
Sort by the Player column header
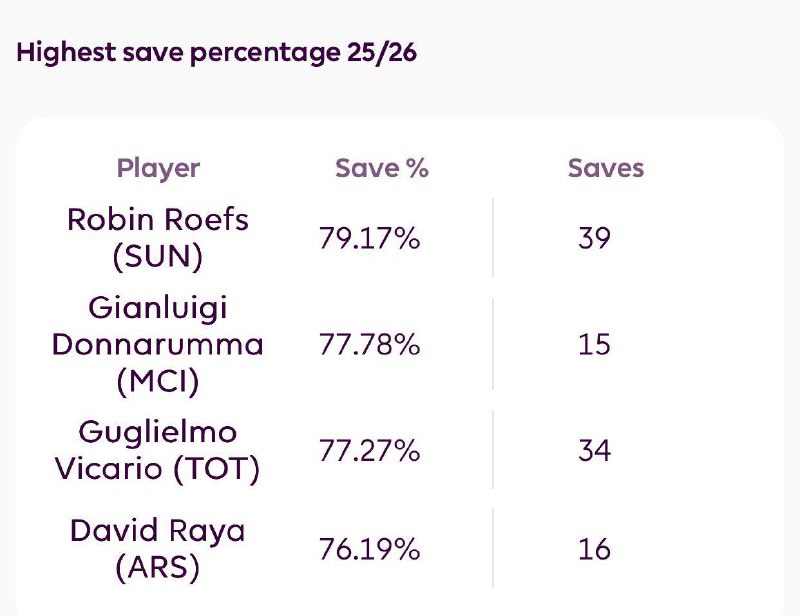coord(158,168)
